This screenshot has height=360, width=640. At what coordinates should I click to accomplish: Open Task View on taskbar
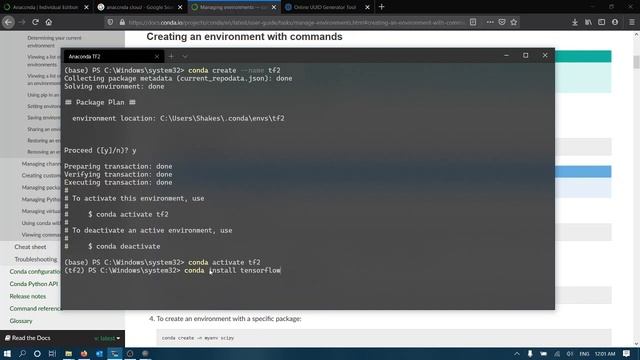point(52,353)
